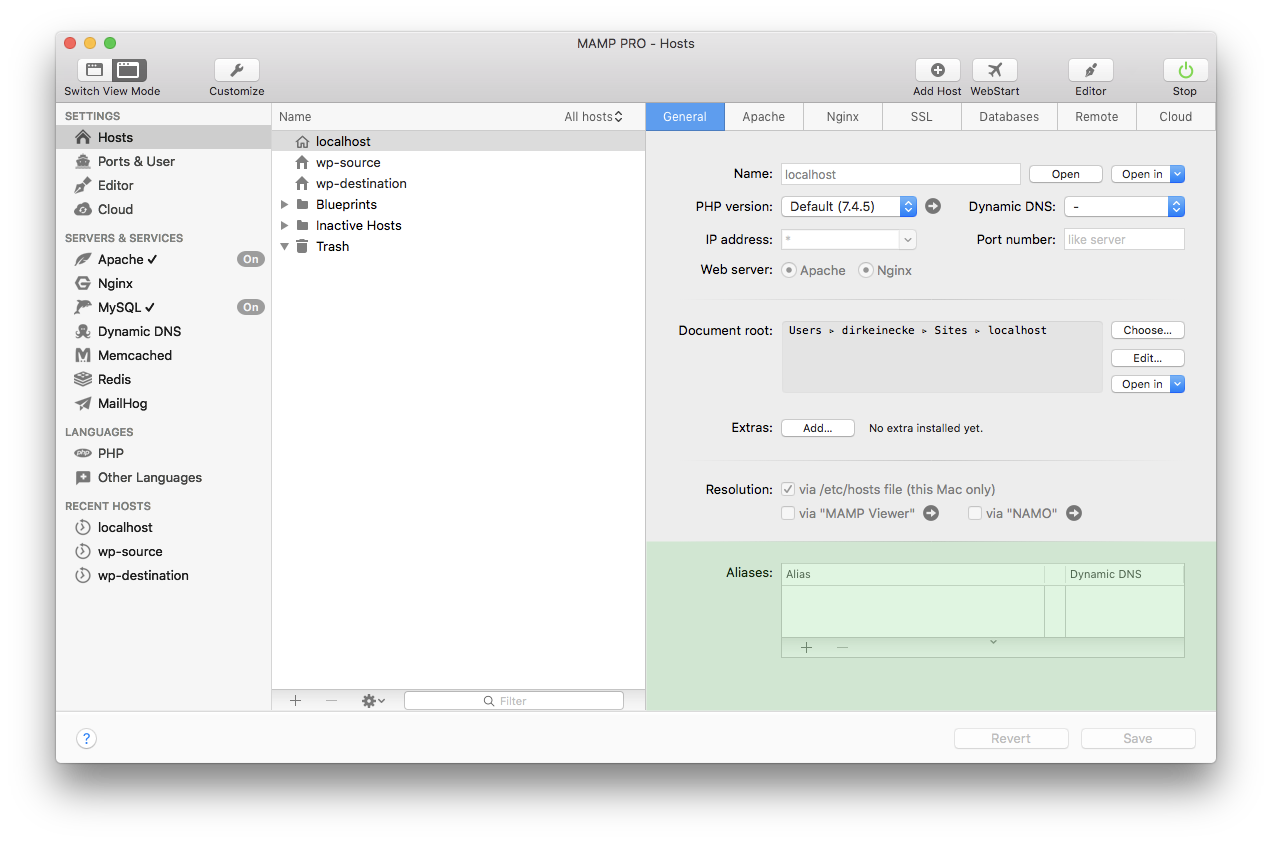Click minus icon below hosts list

[x=331, y=701]
